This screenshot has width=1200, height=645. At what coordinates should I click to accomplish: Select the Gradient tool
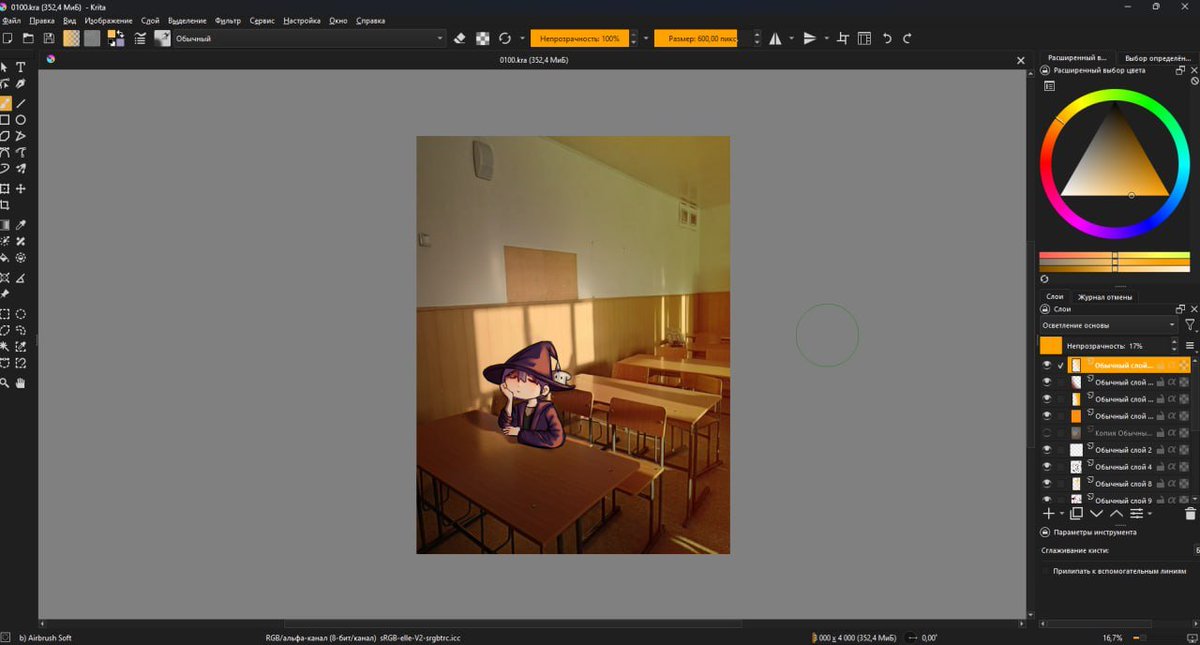point(5,225)
